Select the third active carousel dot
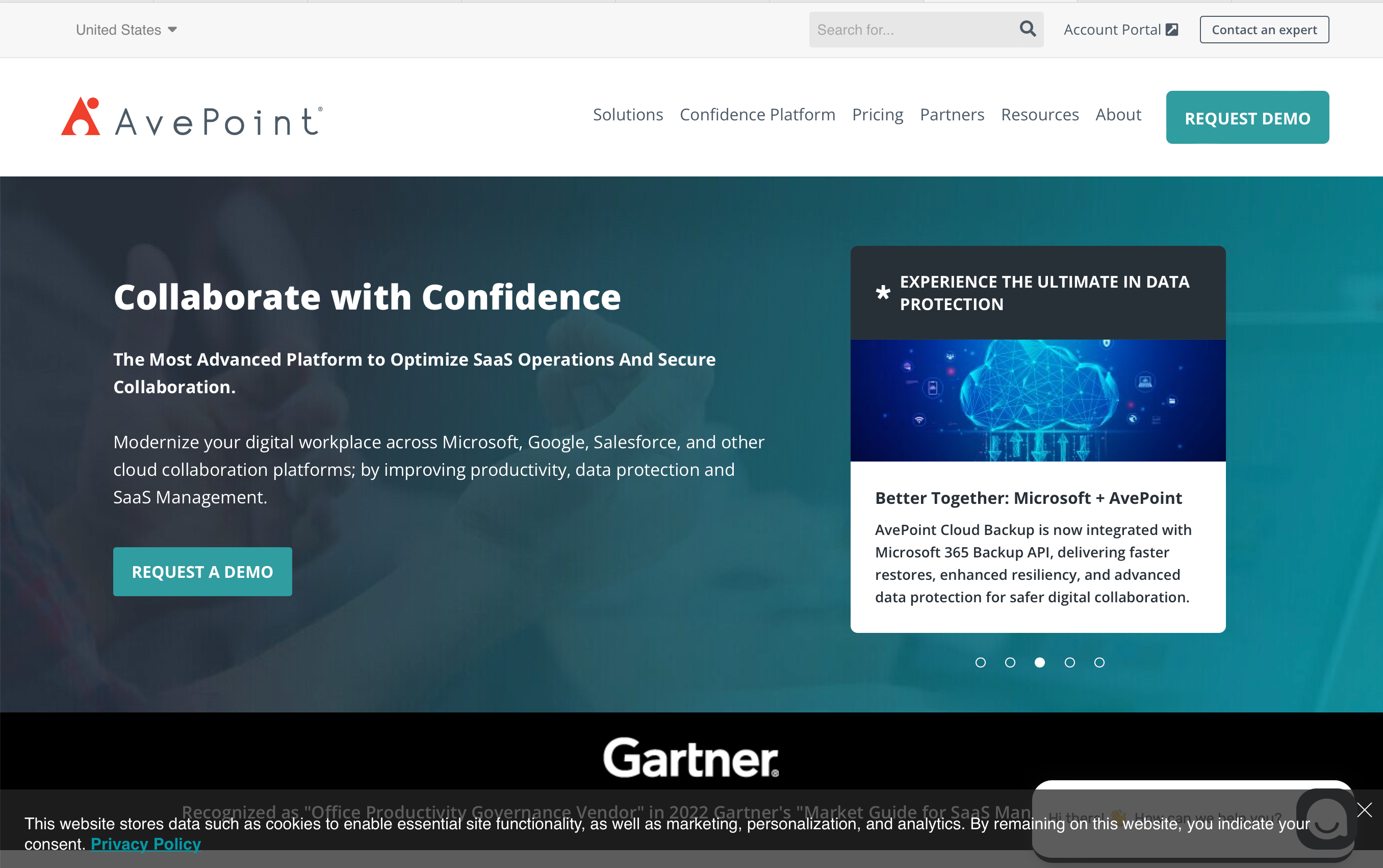The width and height of the screenshot is (1383, 868). pos(1039,662)
